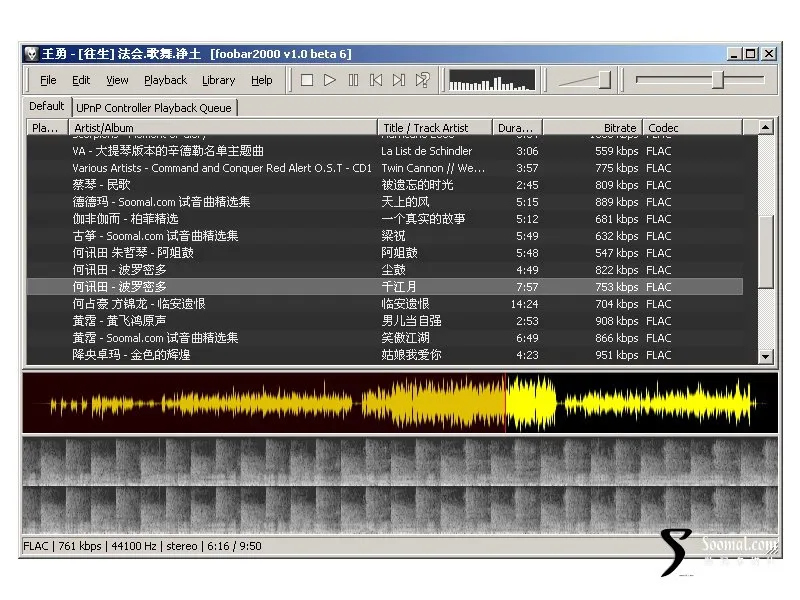Skip to the next track
This screenshot has width=800, height=600.
[399, 80]
